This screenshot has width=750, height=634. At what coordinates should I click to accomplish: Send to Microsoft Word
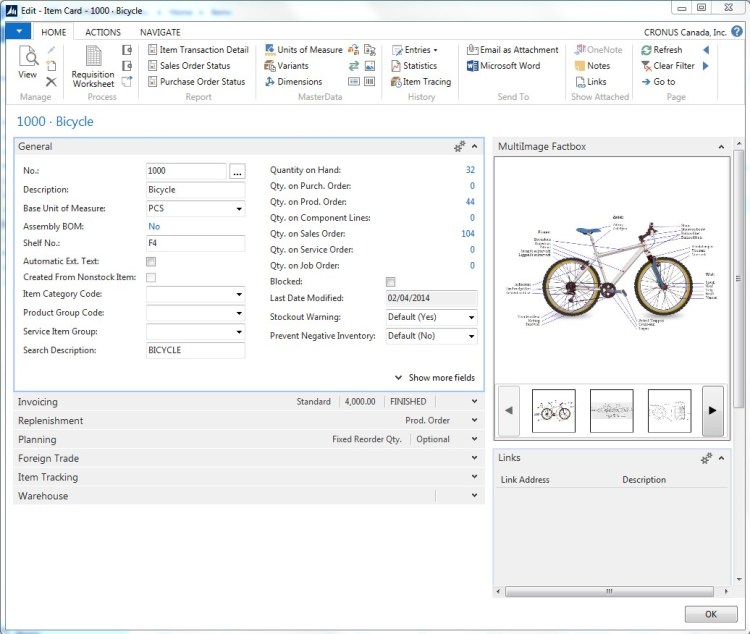[x=504, y=66]
